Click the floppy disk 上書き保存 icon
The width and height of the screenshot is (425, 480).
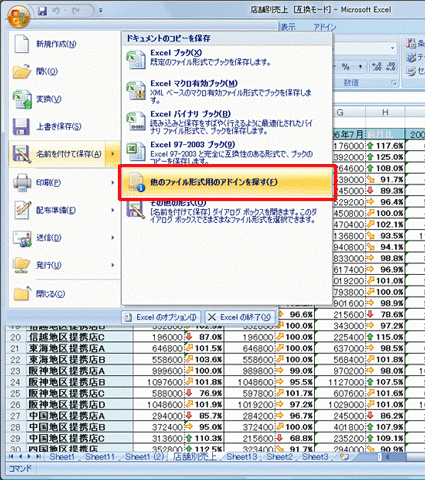[x=22, y=127]
